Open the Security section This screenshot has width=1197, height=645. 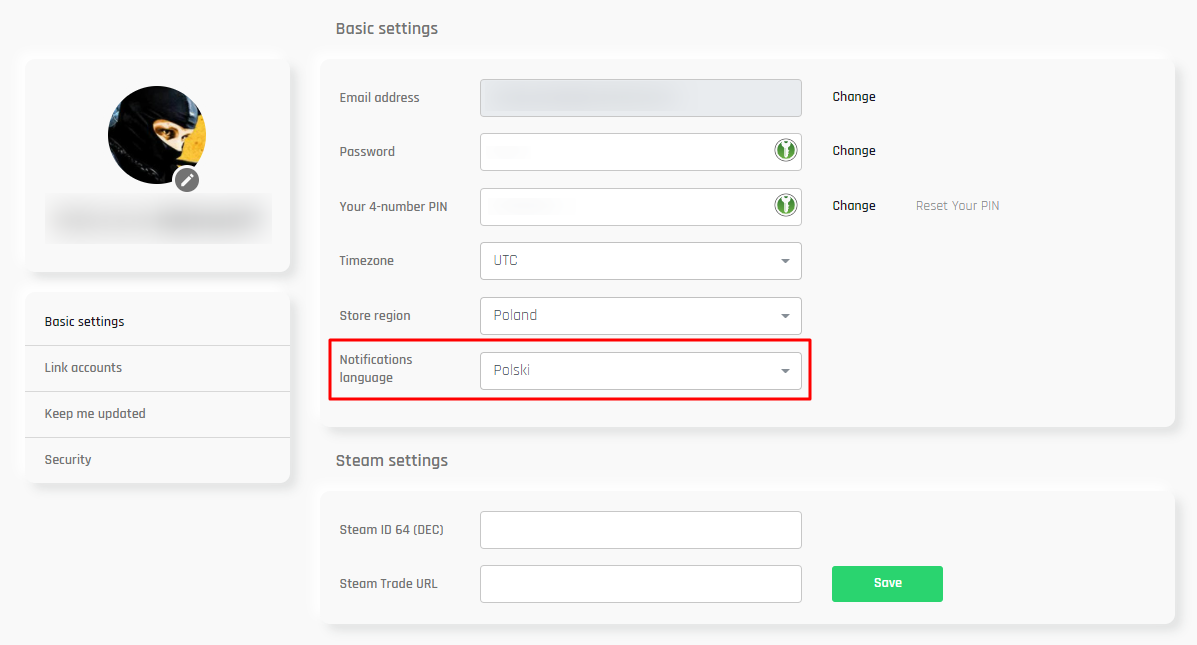coord(157,460)
